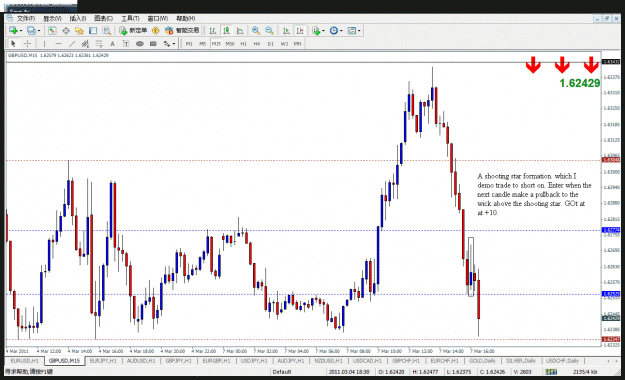Open the Navigator panel icon
This screenshot has width=625, height=380.
79,30
